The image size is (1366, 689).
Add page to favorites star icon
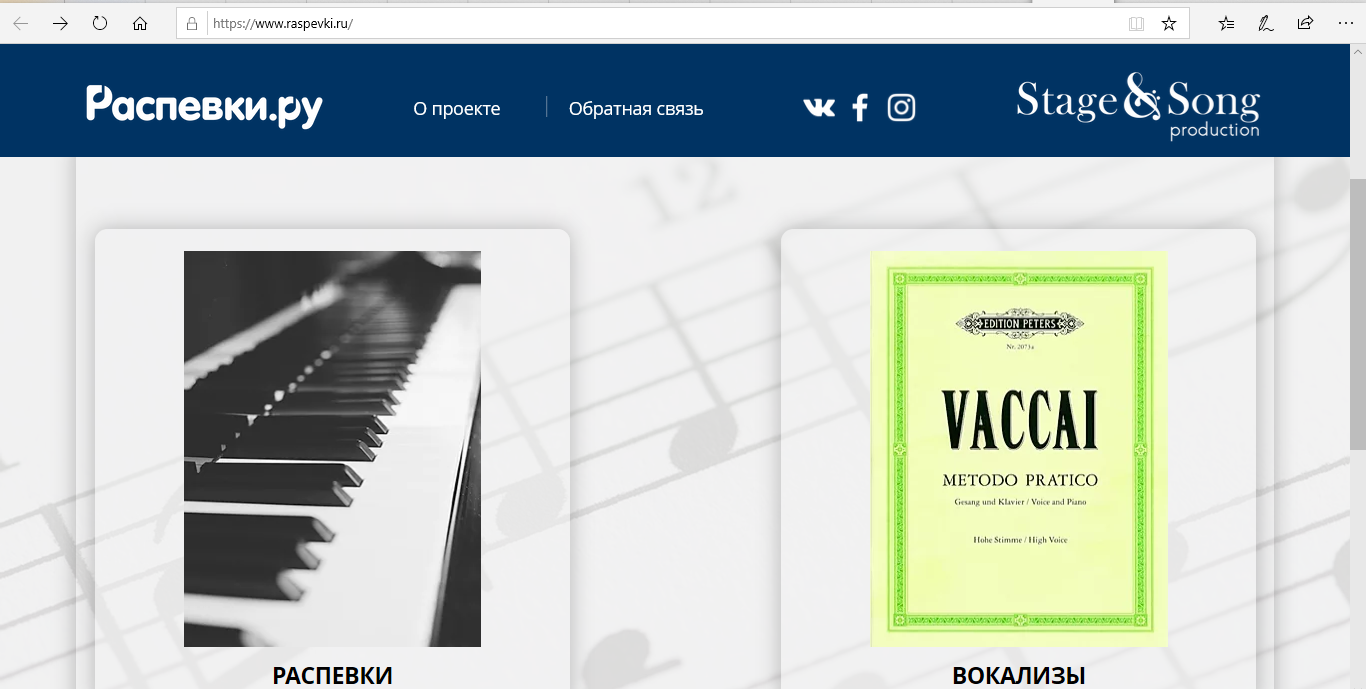click(1169, 23)
